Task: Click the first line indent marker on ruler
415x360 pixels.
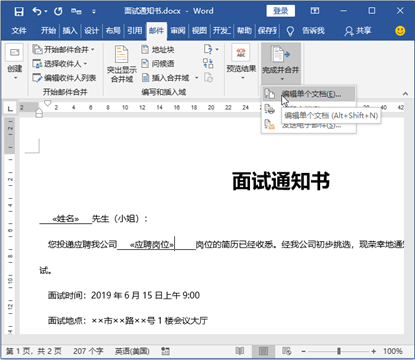Action: pyautogui.click(x=48, y=103)
